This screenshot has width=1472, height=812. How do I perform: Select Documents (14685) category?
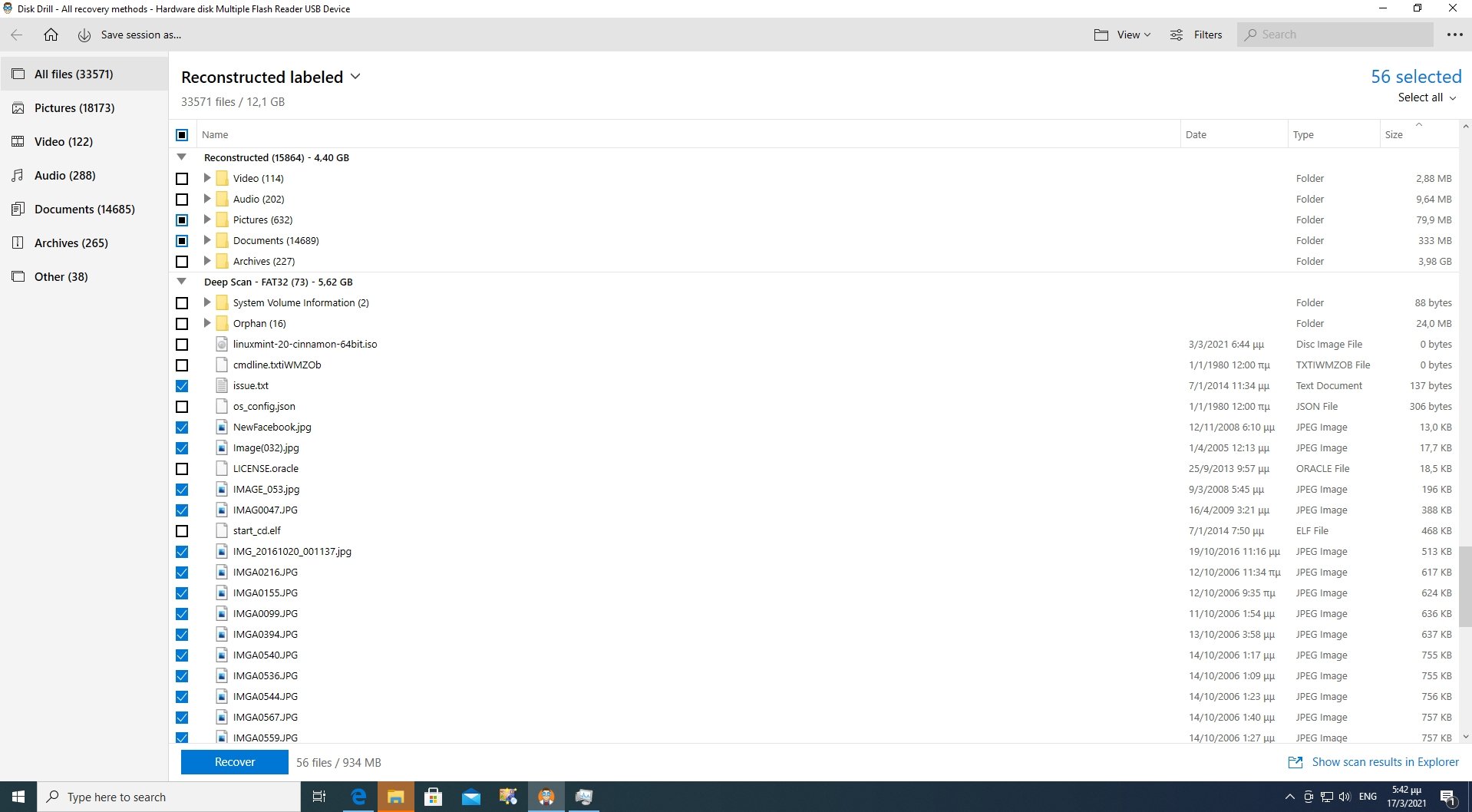(84, 210)
